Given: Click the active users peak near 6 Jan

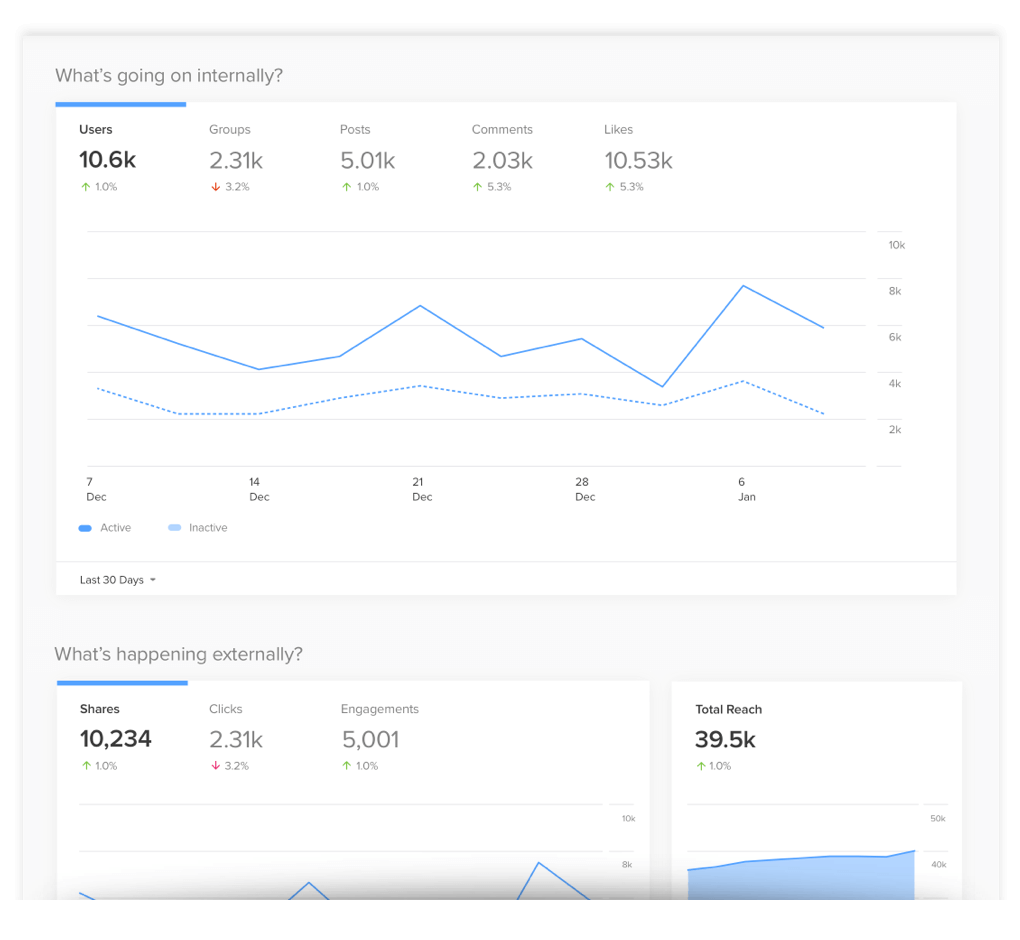Looking at the screenshot, I should 743,286.
